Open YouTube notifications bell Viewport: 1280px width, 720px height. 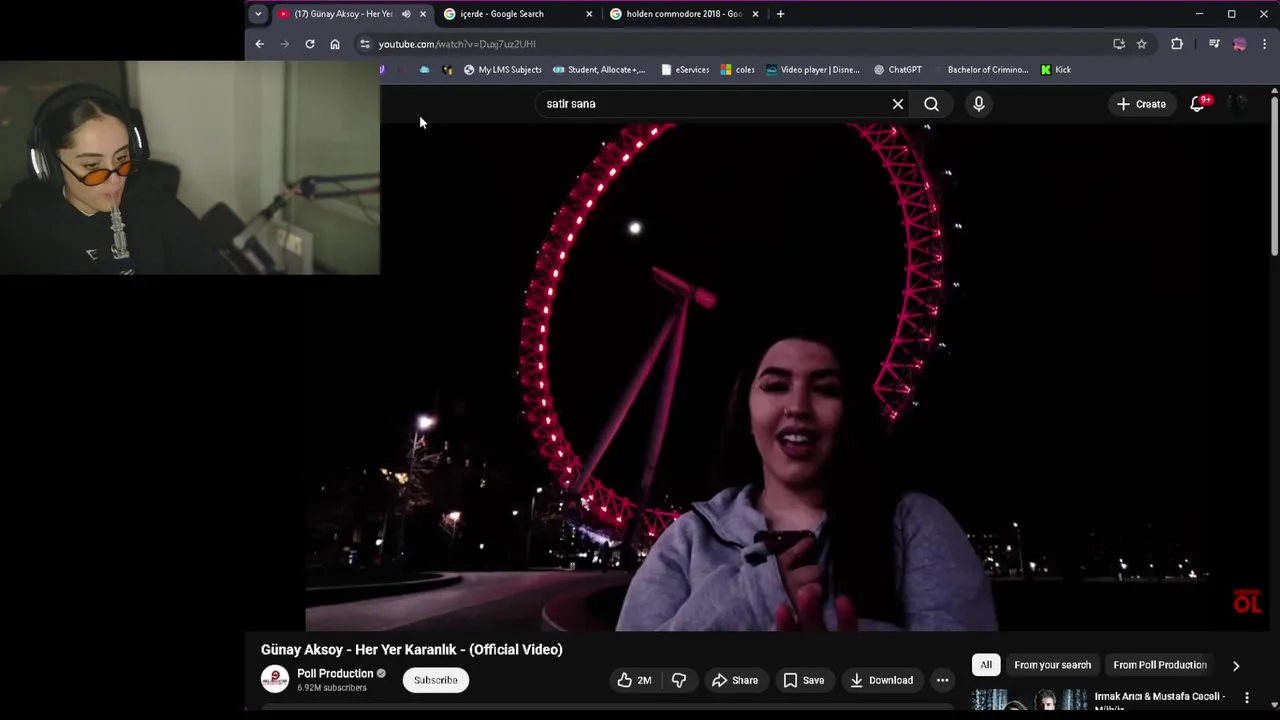pos(1197,104)
